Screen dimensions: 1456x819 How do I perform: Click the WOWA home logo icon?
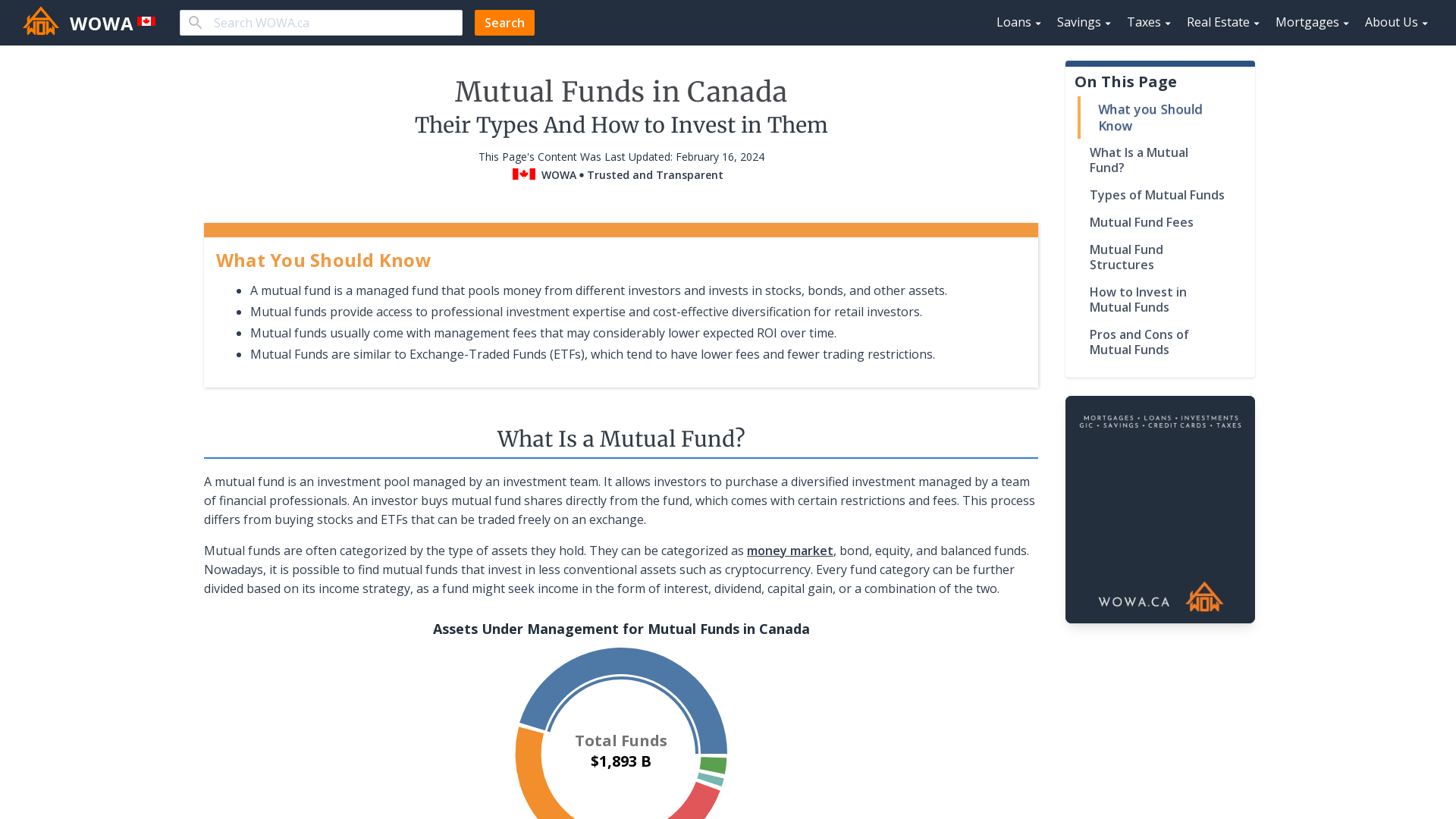pos(41,22)
